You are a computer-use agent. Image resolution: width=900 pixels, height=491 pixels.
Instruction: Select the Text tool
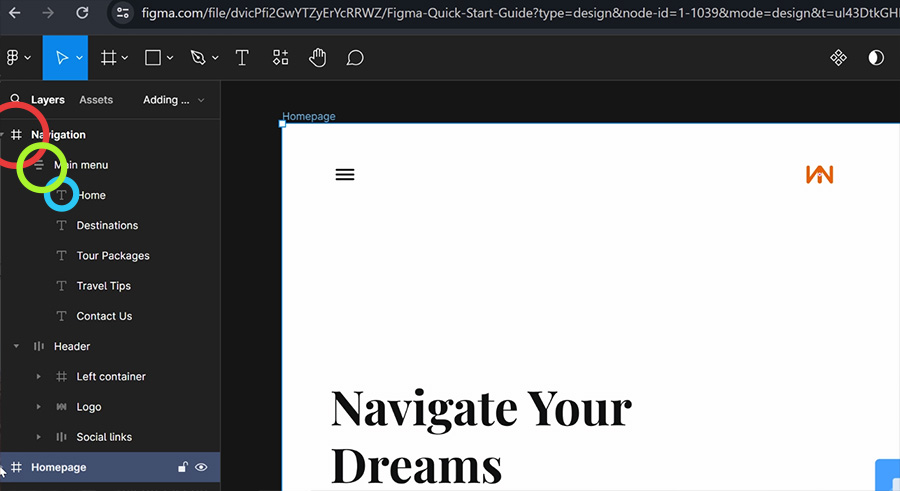(242, 57)
